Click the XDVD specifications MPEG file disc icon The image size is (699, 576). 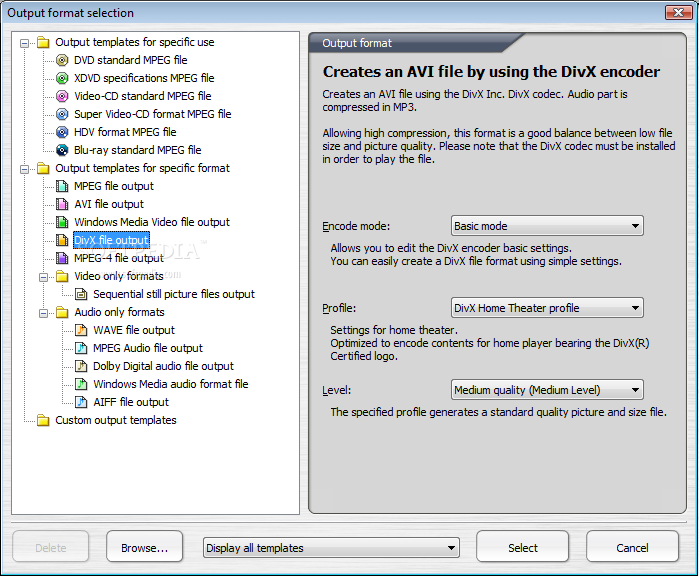click(62, 78)
